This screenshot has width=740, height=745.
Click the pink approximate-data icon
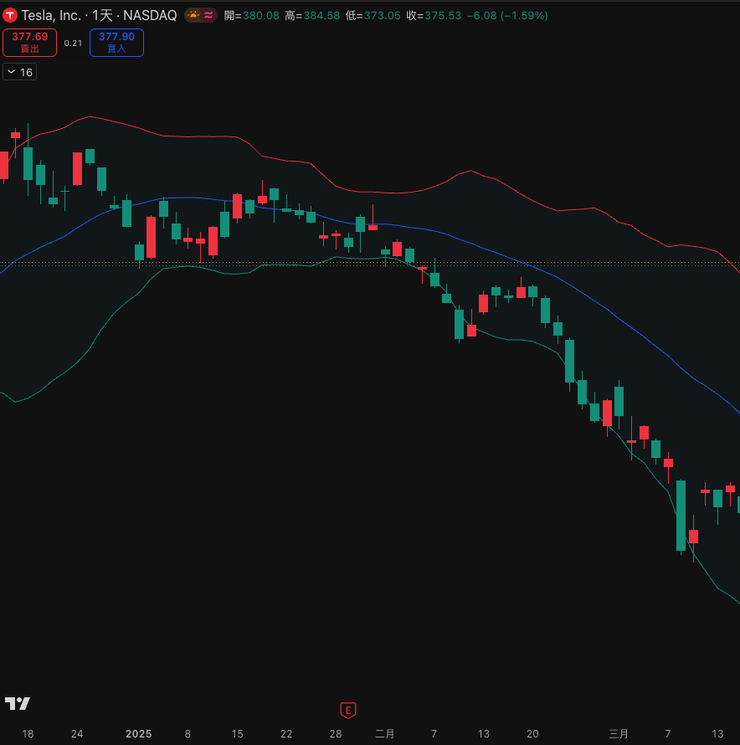(209, 15)
